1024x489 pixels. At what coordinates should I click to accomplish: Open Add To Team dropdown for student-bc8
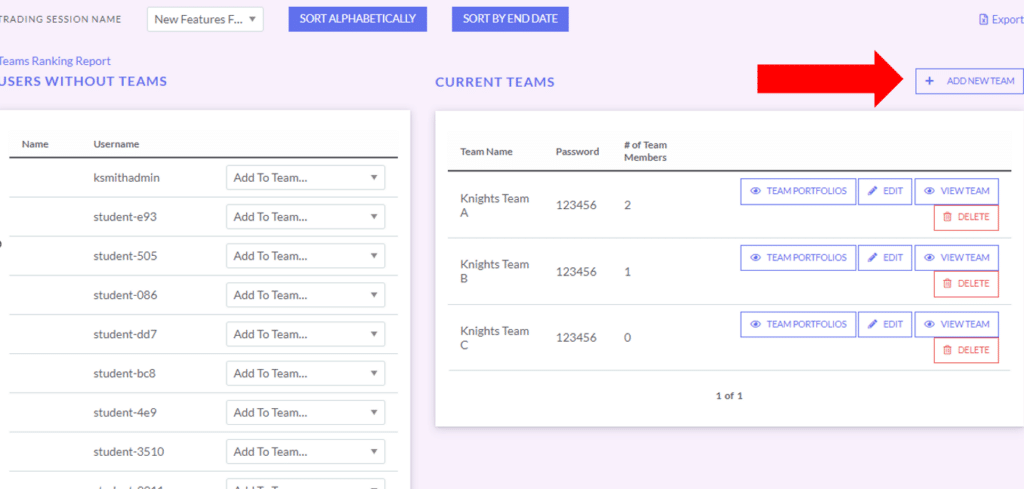click(306, 373)
